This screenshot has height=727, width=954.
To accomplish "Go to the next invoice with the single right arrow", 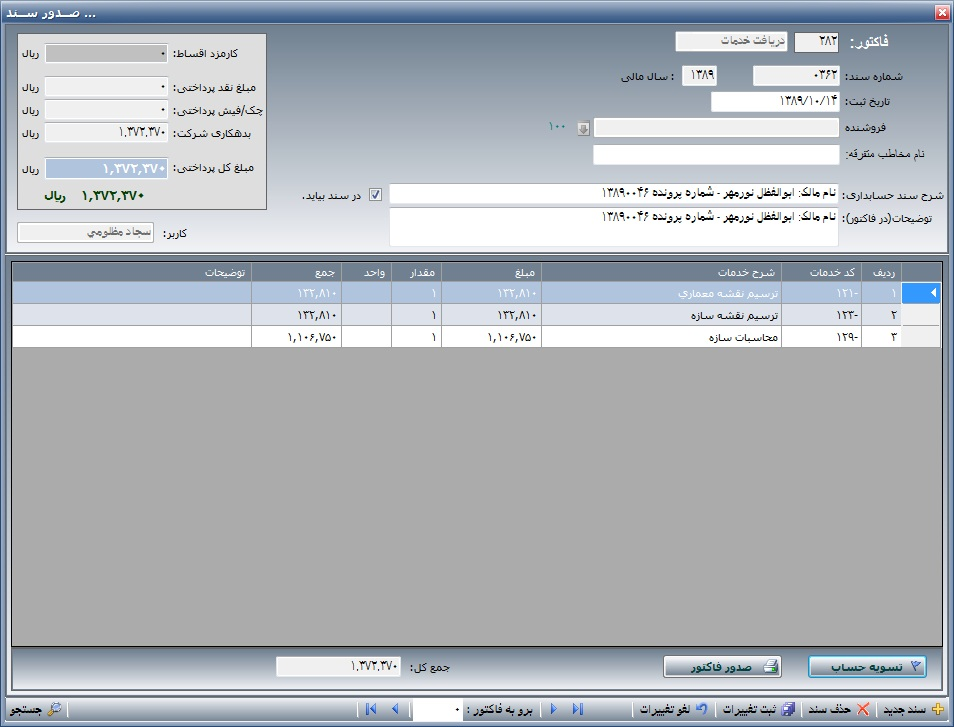I will [x=553, y=709].
